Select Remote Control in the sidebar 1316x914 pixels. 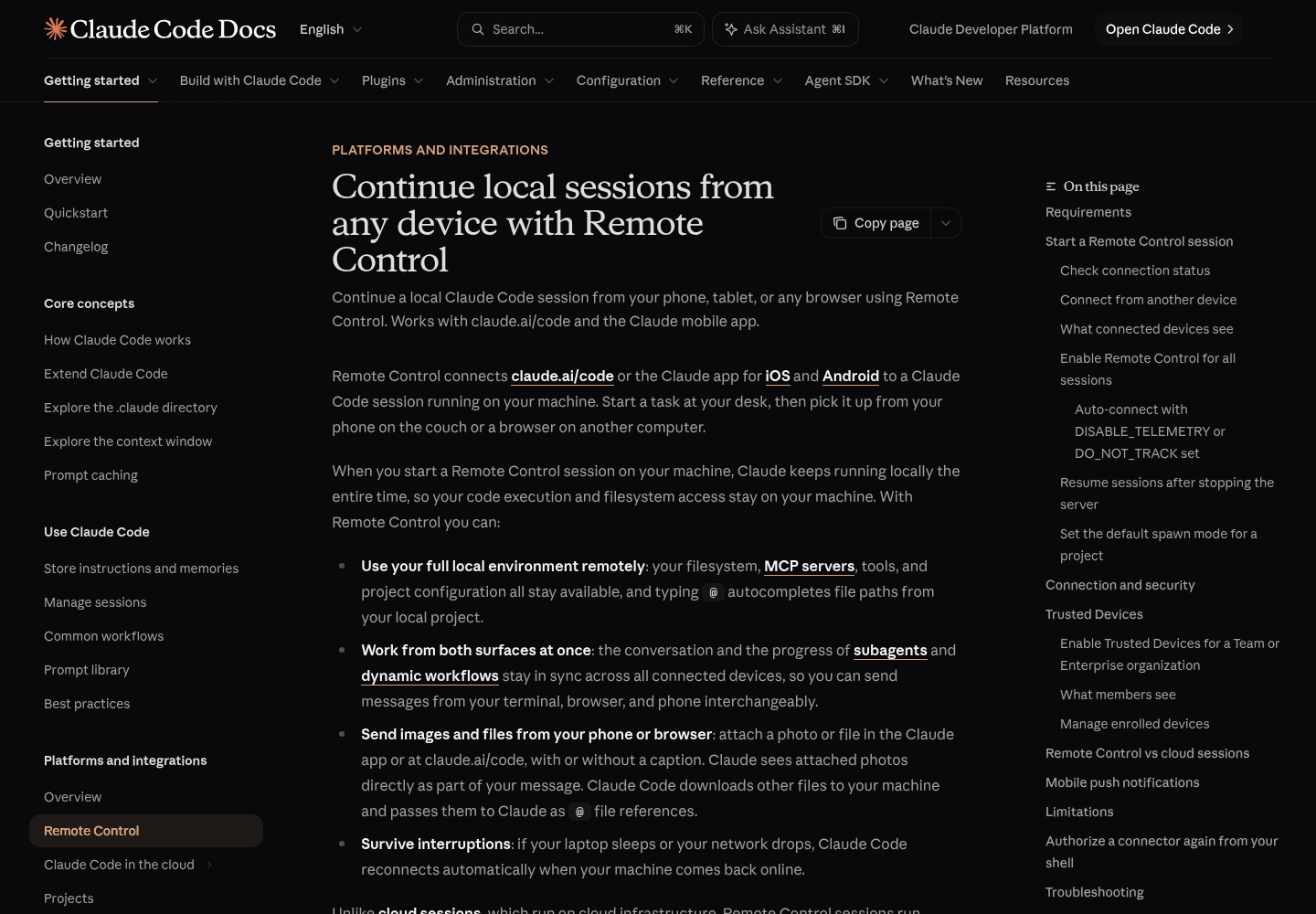tap(146, 831)
